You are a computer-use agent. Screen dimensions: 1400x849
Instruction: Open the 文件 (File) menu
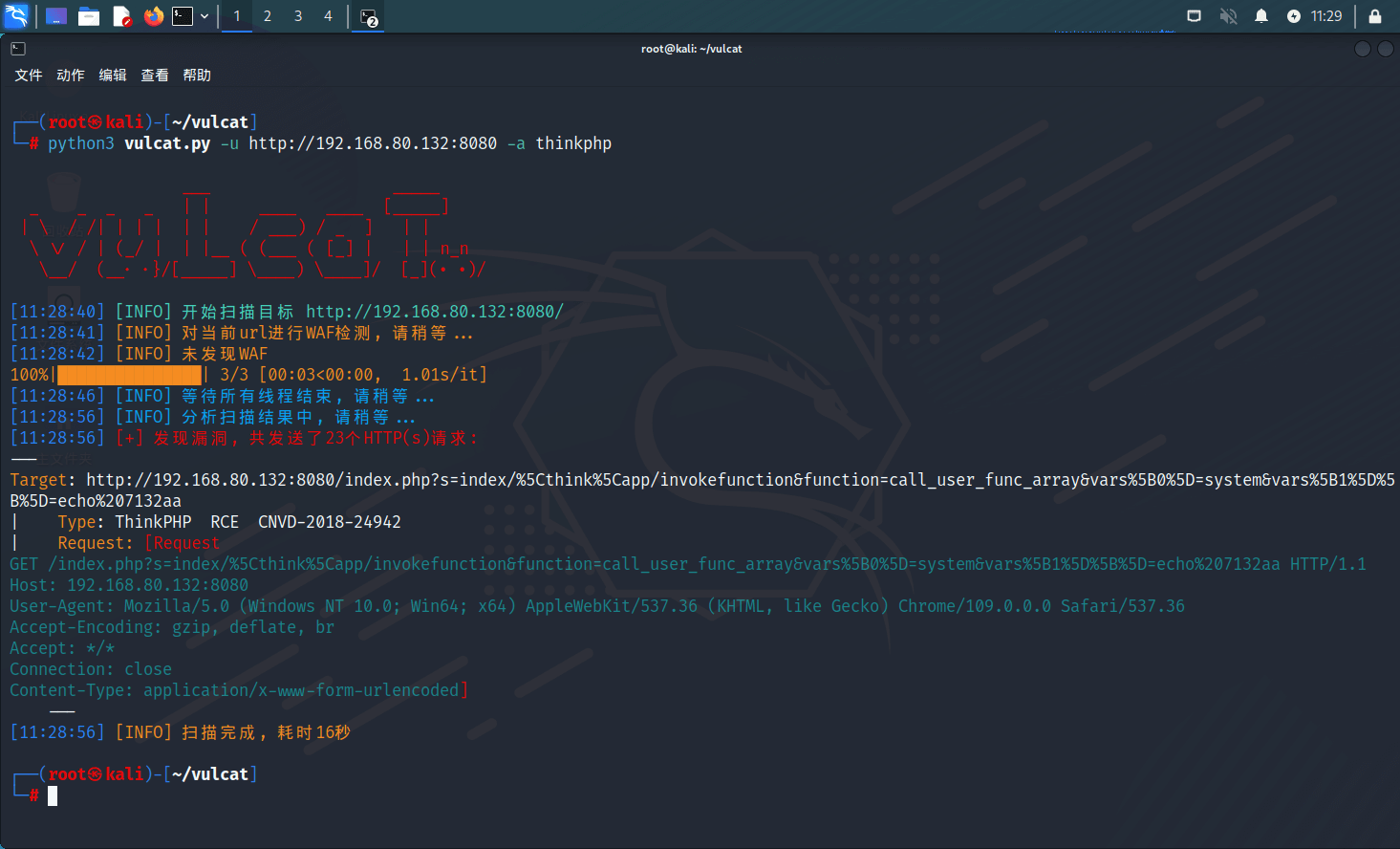(29, 76)
